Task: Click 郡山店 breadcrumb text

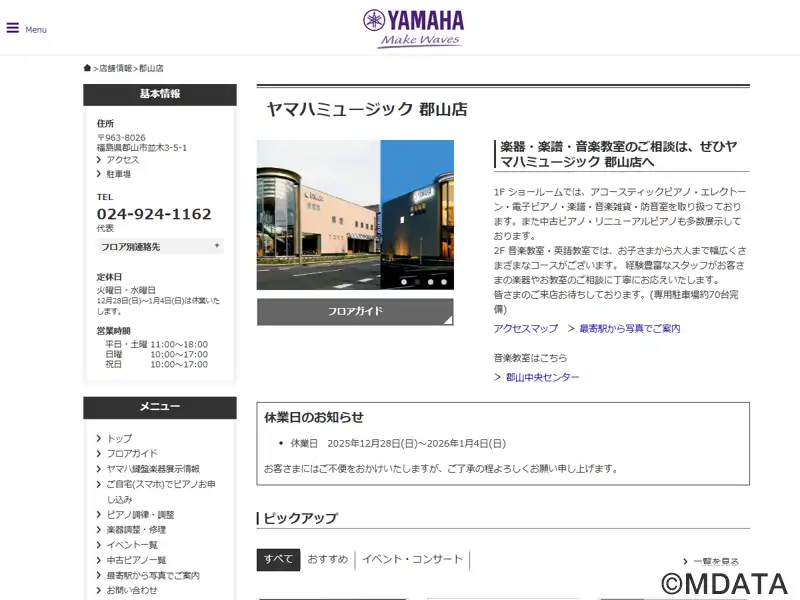Action: 151,68
